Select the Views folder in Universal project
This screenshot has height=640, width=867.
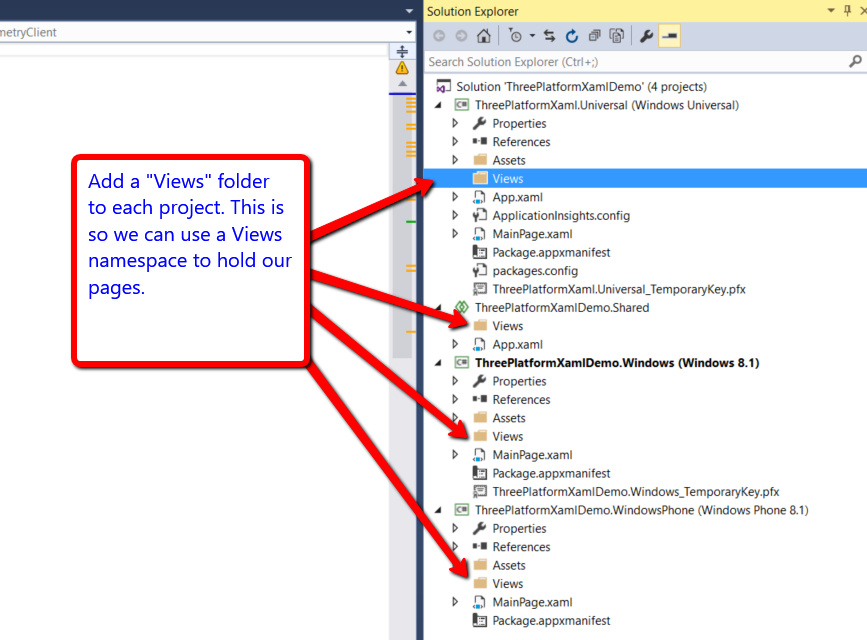507,179
